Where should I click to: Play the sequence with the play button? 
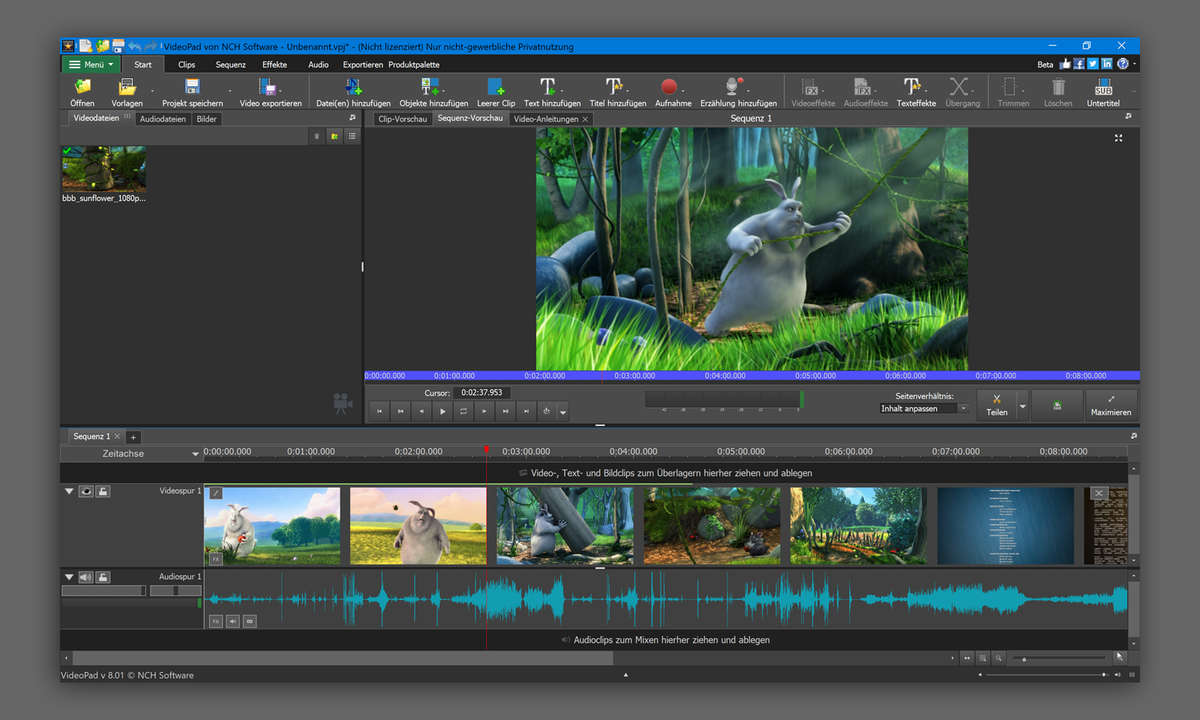443,411
